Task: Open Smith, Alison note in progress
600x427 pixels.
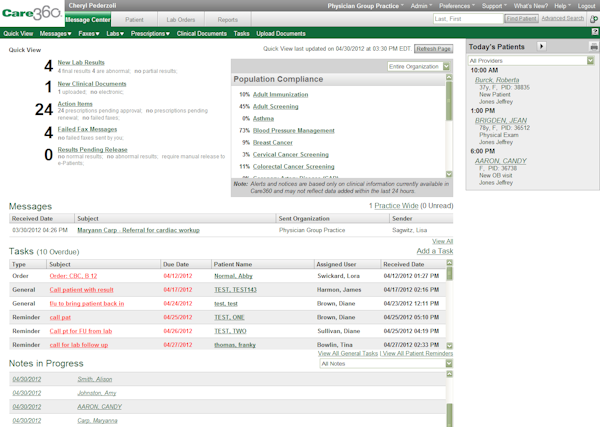Action: pos(95,379)
